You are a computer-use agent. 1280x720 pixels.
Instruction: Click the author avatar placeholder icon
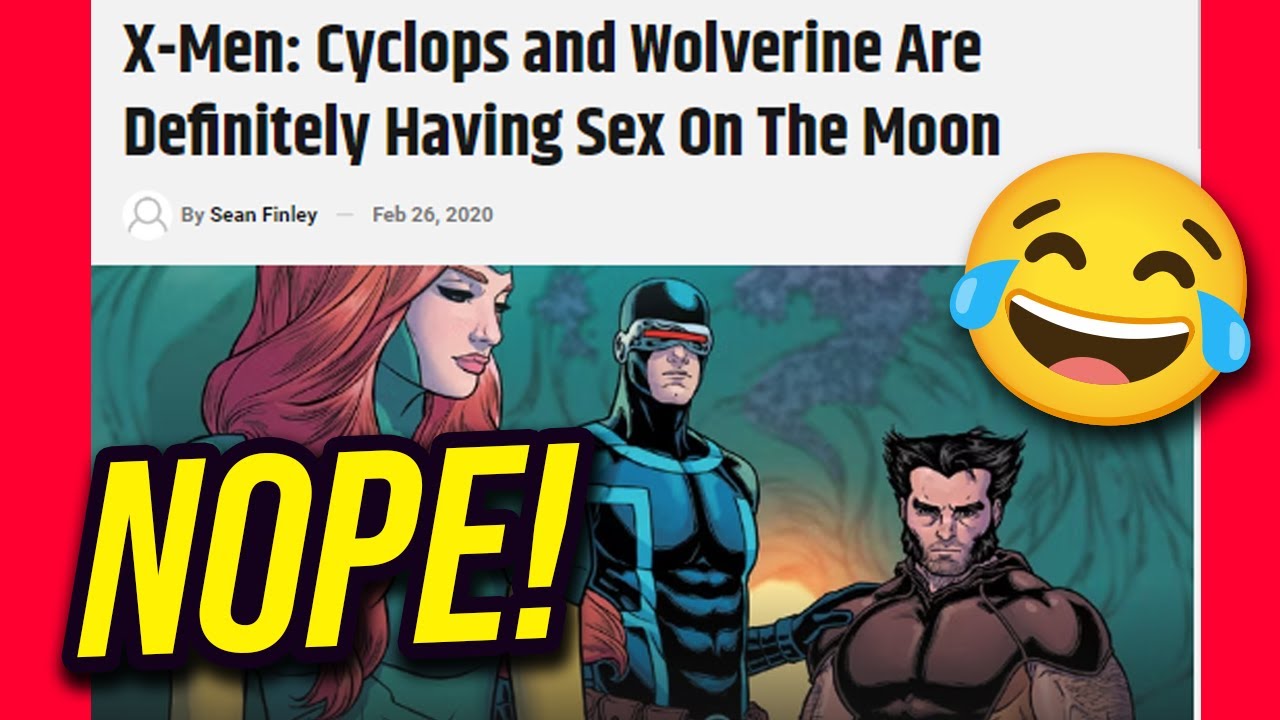click(146, 215)
